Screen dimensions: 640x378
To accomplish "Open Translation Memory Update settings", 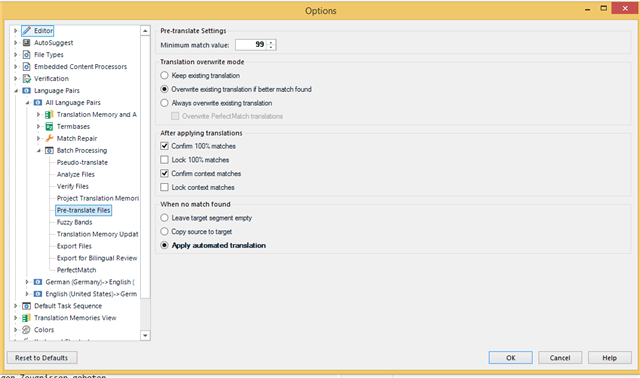I will pyautogui.click(x=98, y=234).
